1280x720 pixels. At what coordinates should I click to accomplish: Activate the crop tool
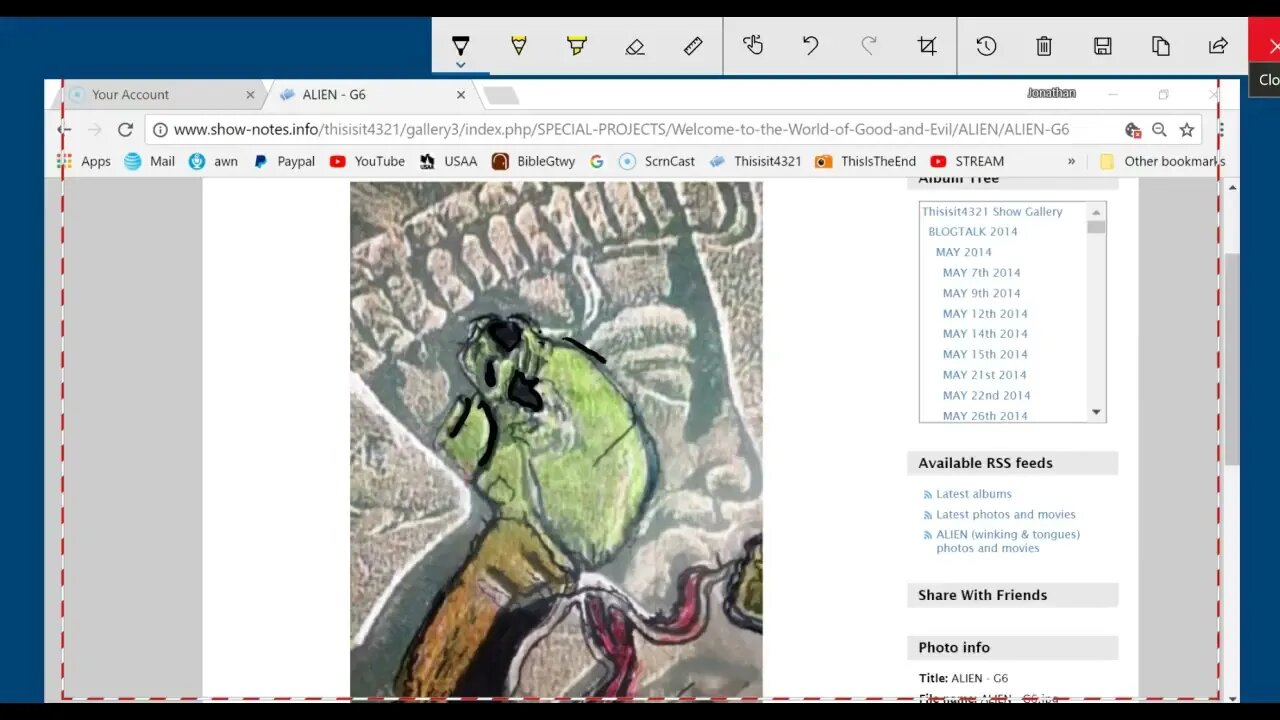point(927,46)
